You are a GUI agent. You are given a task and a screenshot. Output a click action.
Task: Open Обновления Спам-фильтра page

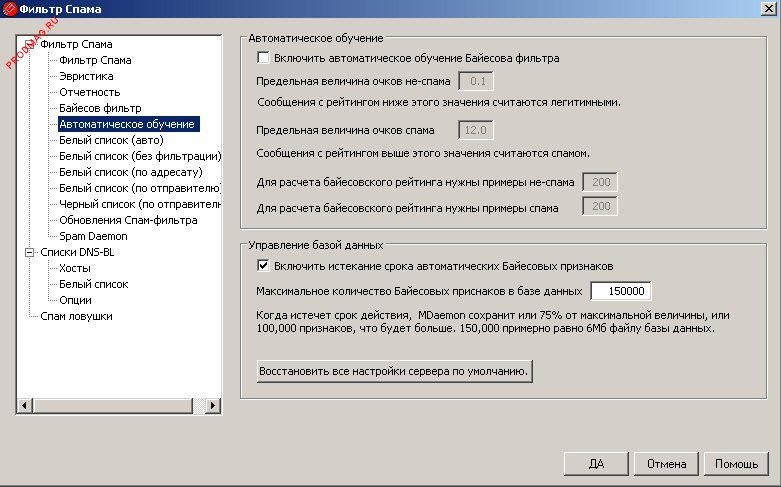(128, 220)
